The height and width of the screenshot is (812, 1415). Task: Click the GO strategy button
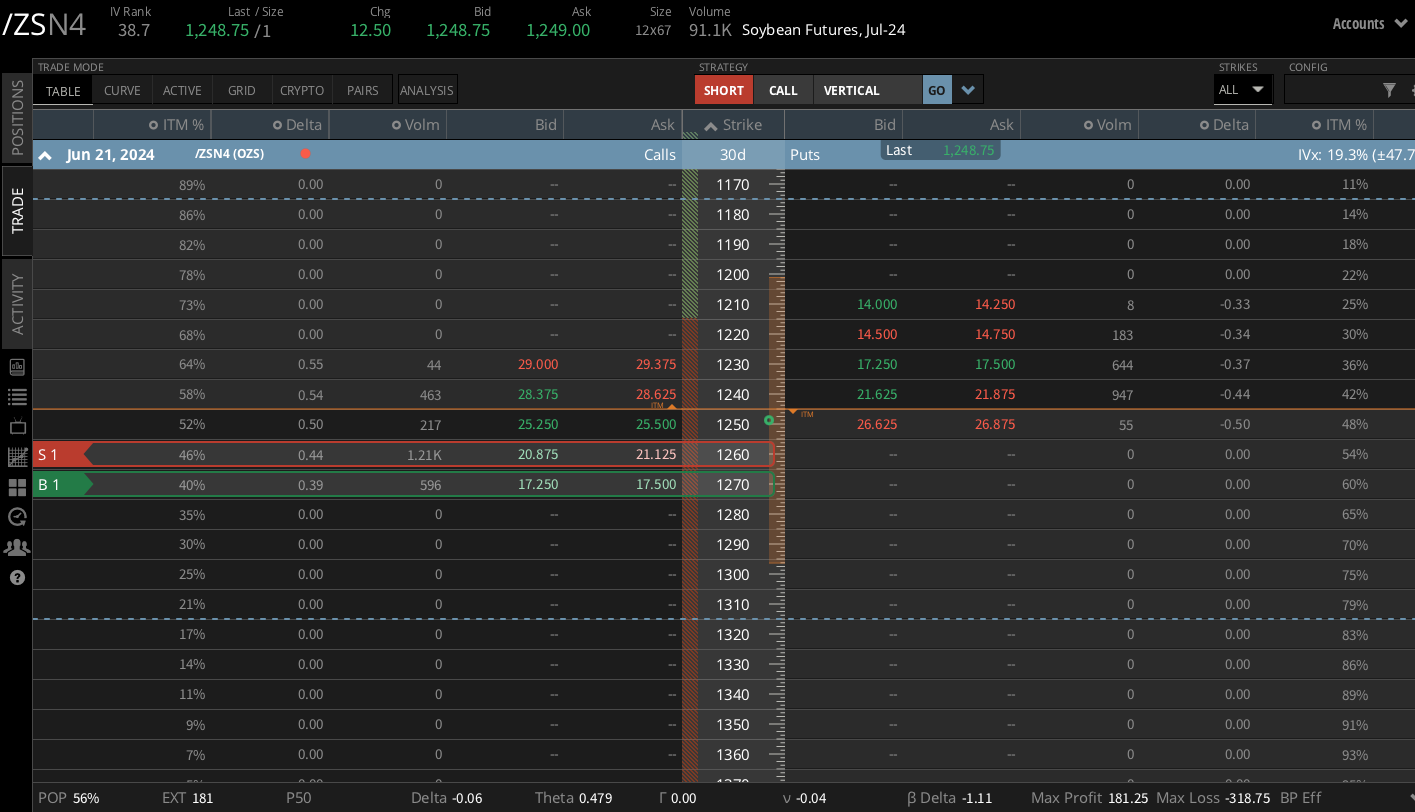coord(936,90)
